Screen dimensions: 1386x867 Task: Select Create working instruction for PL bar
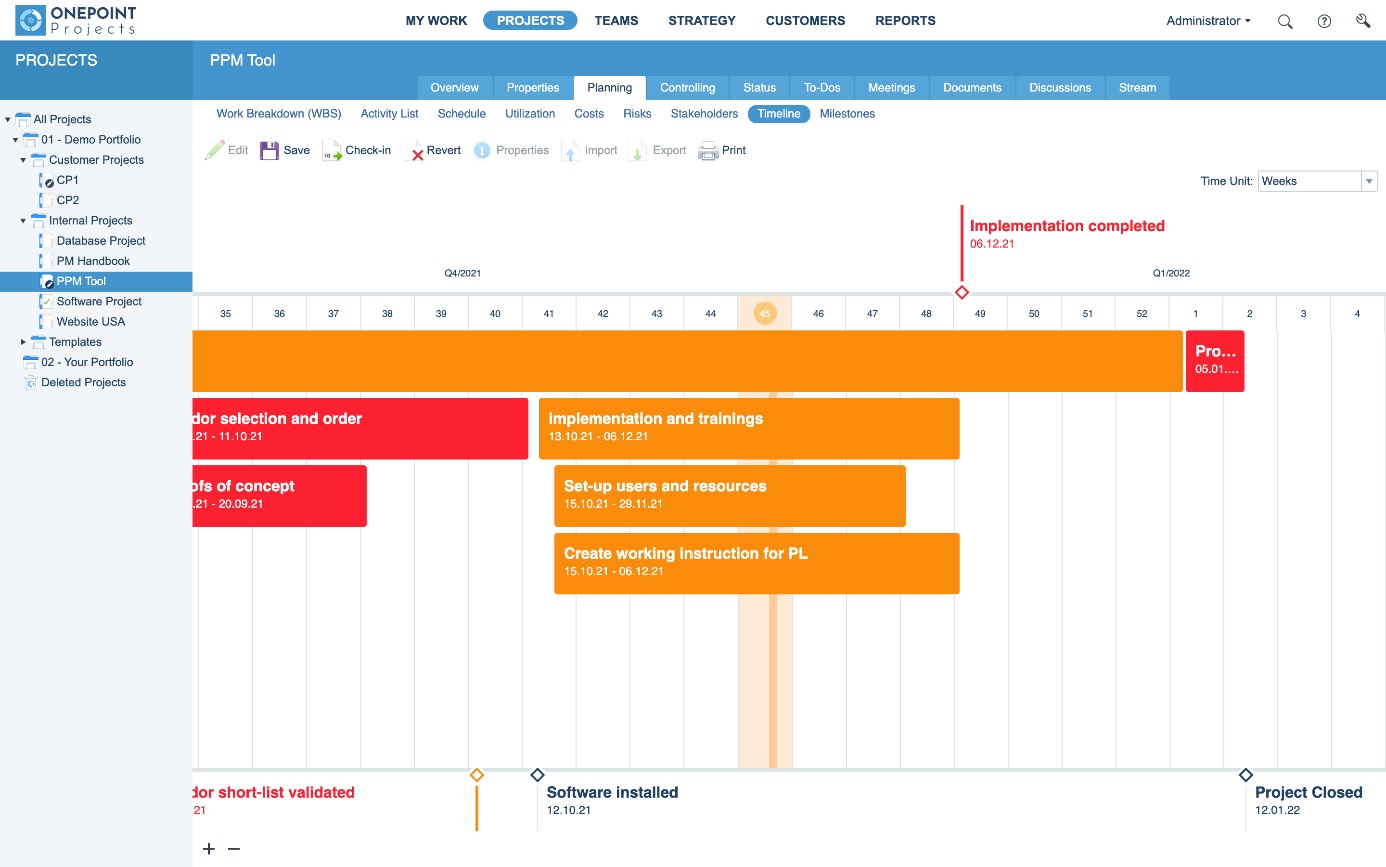757,563
